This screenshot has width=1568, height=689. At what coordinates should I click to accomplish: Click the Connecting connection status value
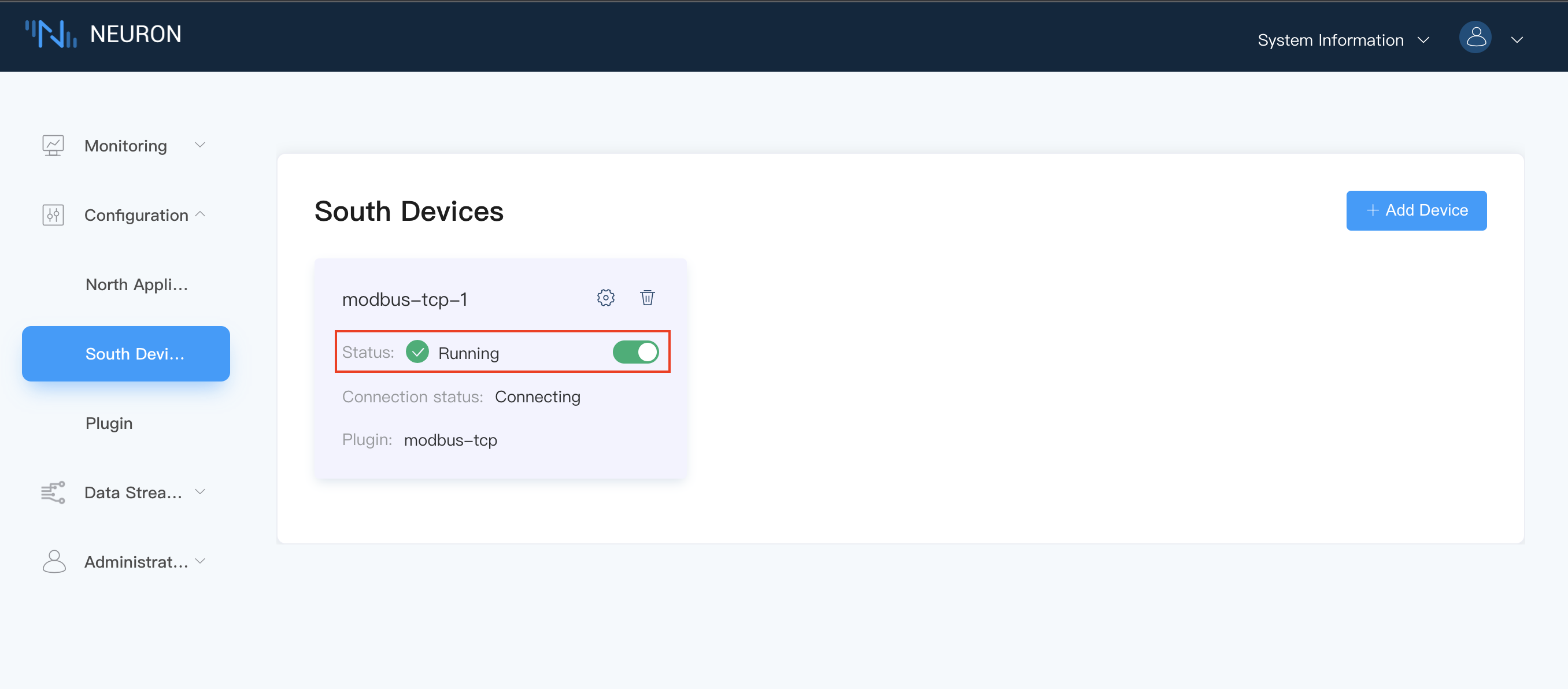coord(538,397)
